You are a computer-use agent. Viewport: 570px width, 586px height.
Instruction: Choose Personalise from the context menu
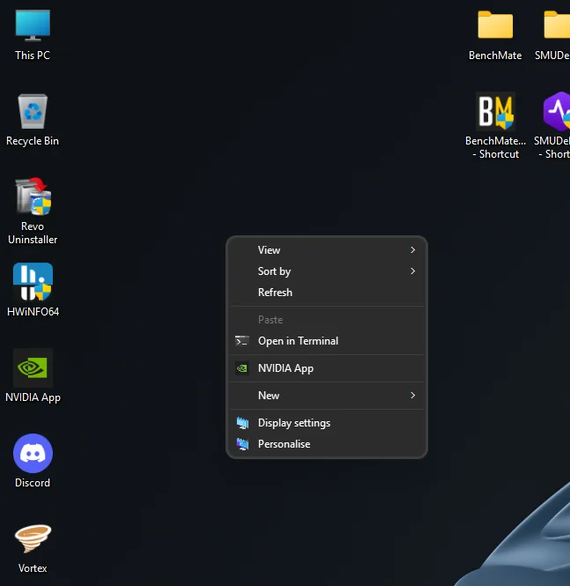coord(327,444)
